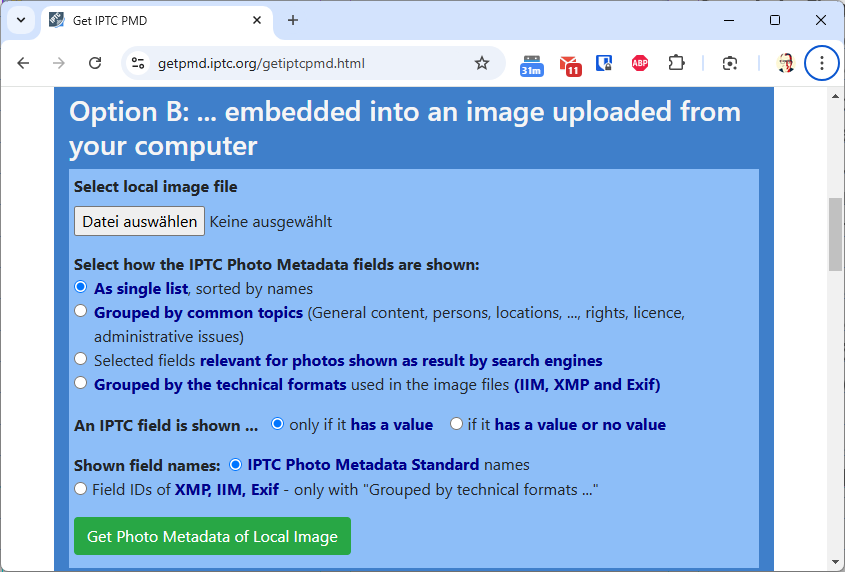Viewport: 845px width, 572px height.
Task: Focus the address bar URL getpmd.iptc.org
Action: point(261,64)
